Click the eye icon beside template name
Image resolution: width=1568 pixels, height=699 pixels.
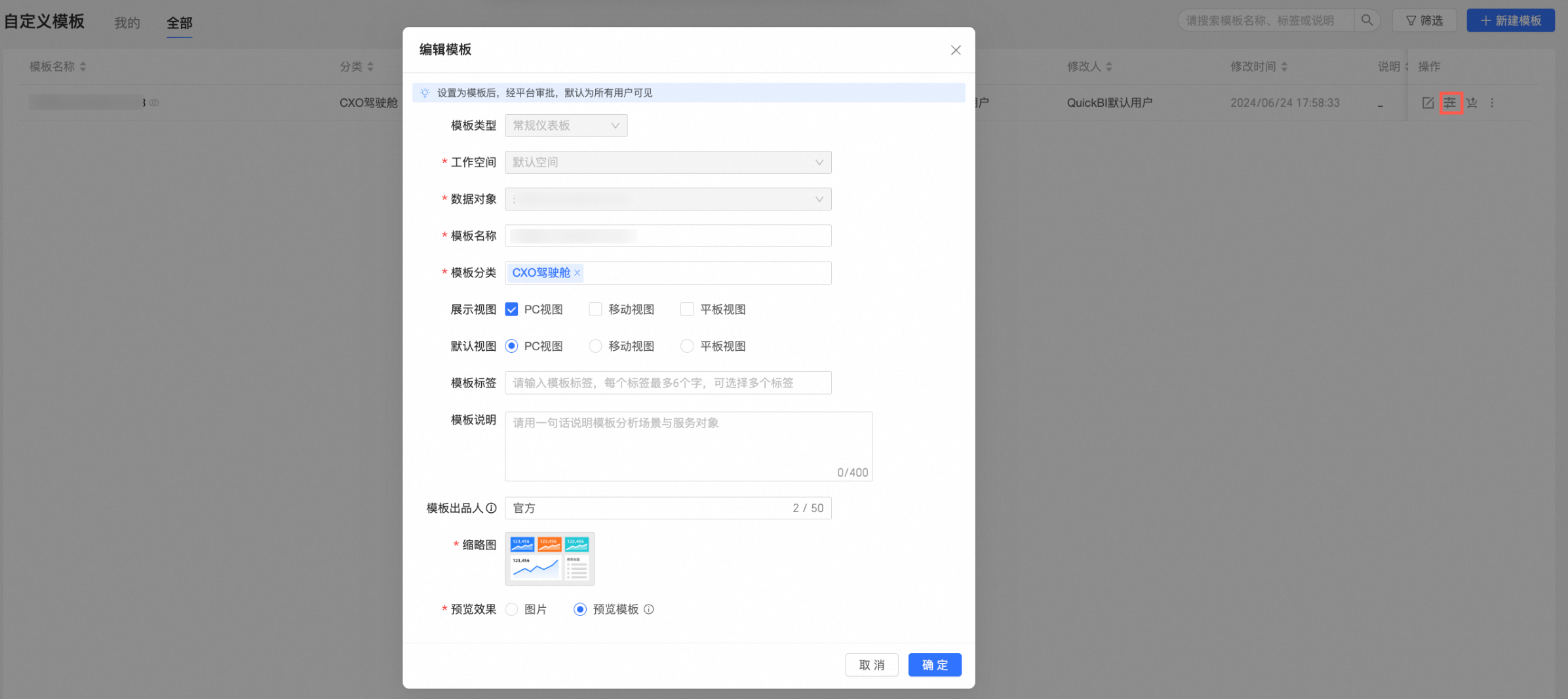pyautogui.click(x=155, y=103)
